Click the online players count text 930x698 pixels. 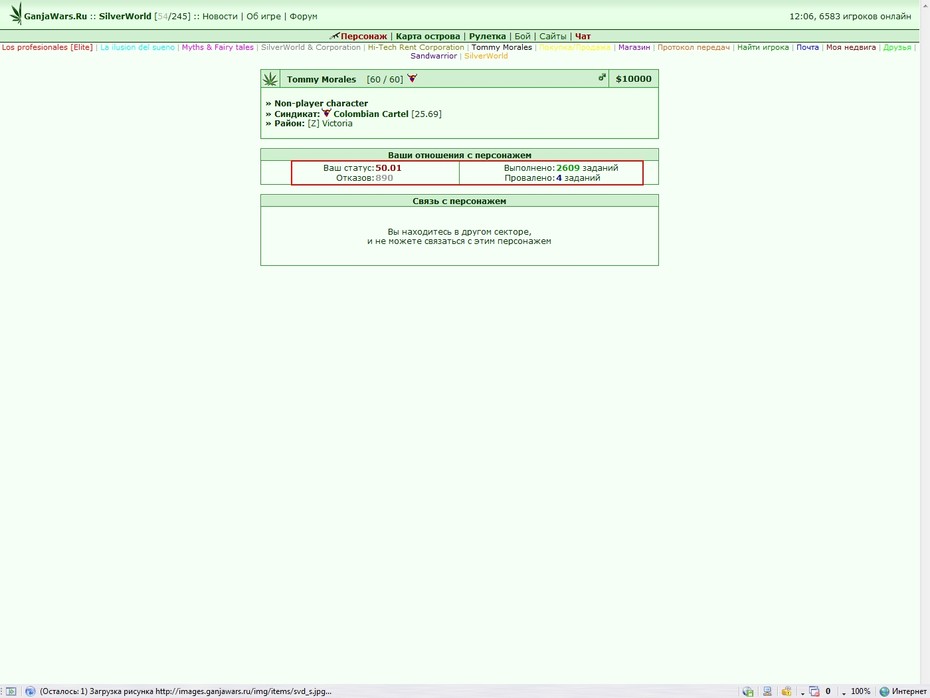click(865, 17)
